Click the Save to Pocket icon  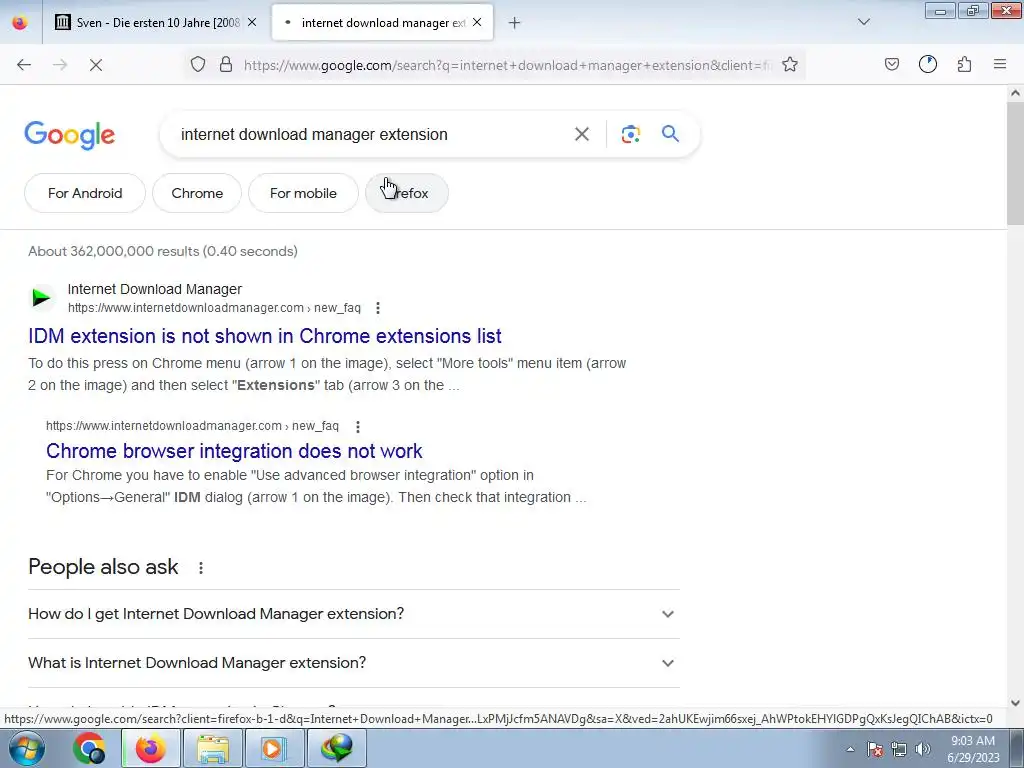(891, 64)
